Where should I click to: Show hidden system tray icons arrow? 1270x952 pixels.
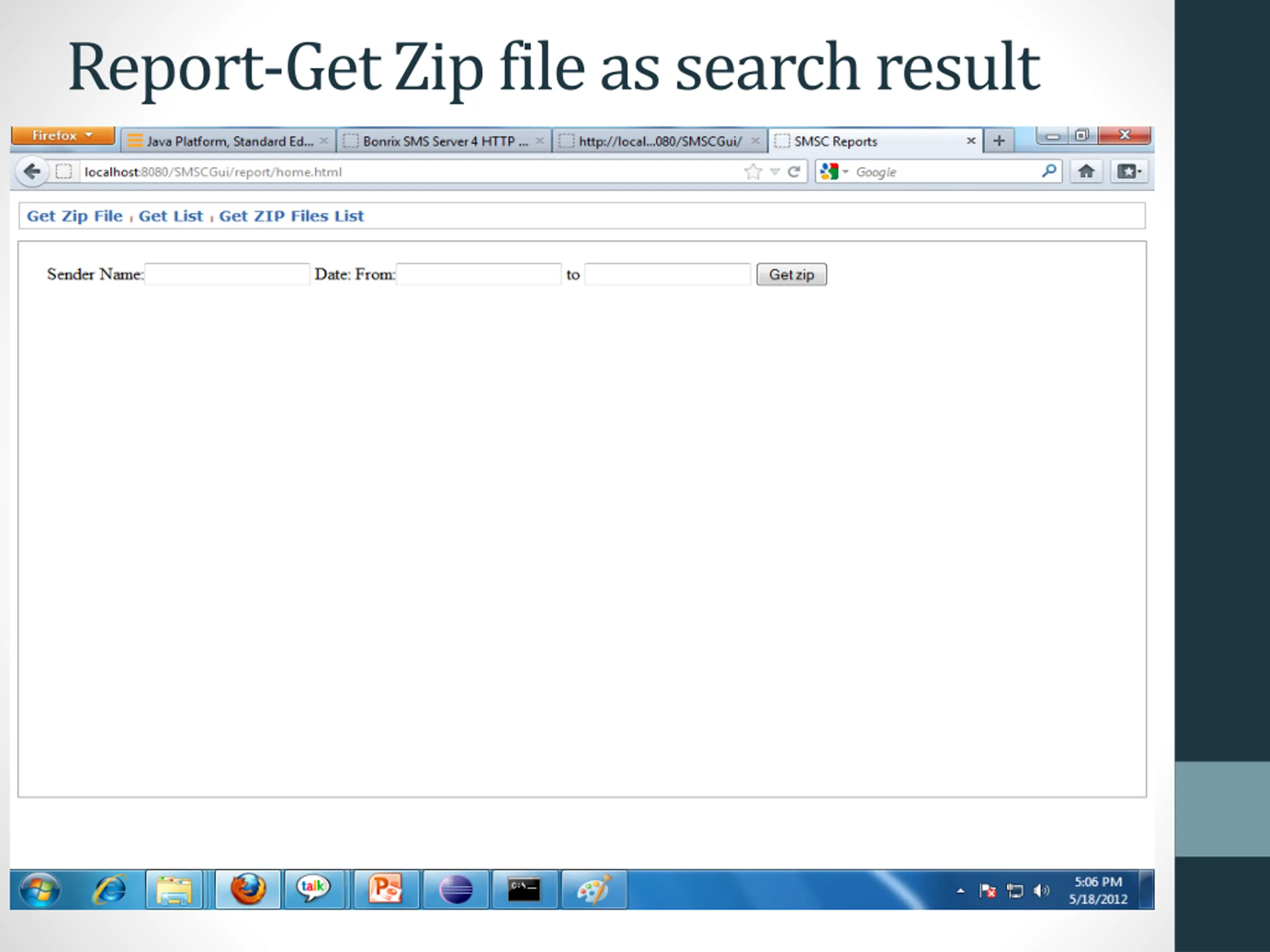[960, 891]
